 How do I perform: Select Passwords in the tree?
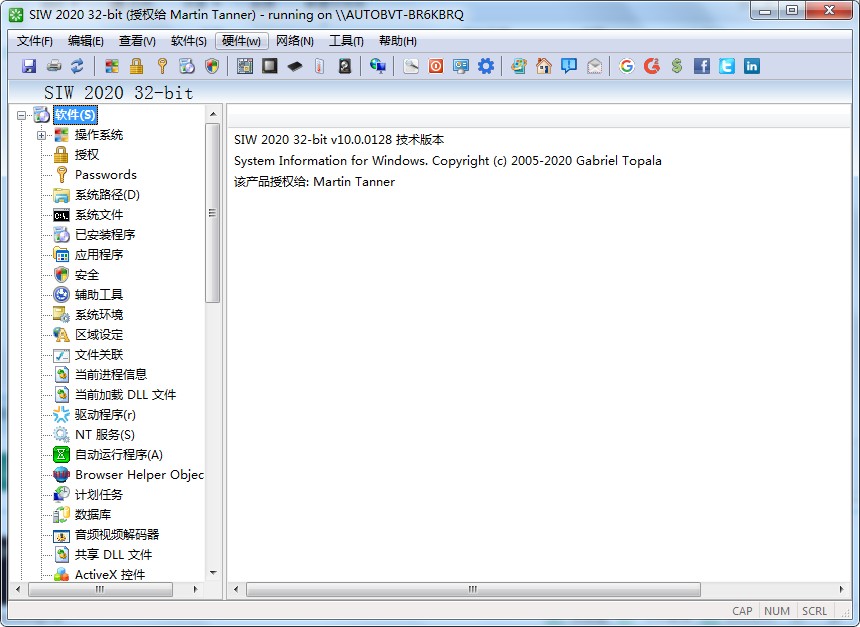pos(105,175)
